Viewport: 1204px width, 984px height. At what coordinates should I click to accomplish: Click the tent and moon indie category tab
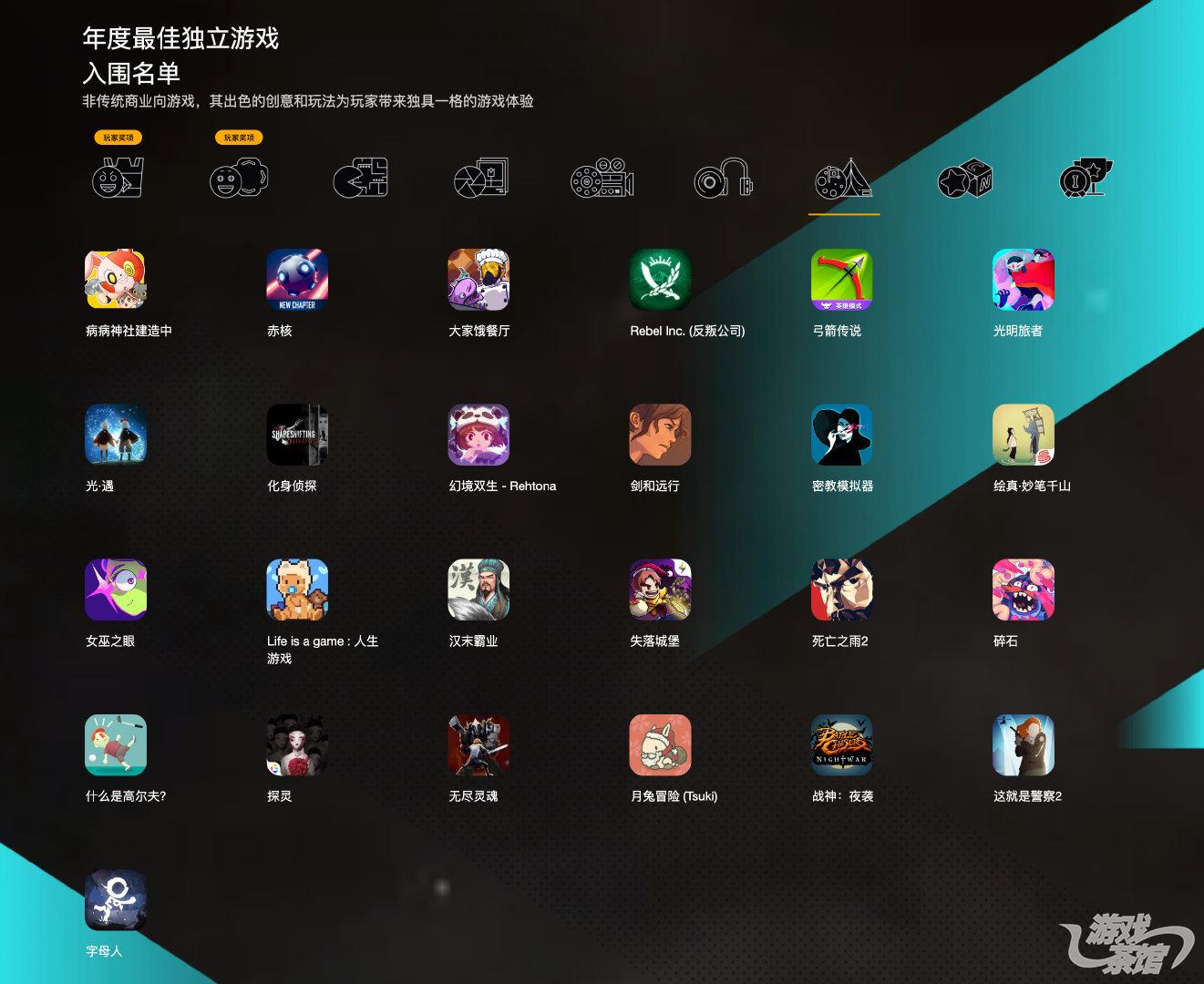point(844,178)
